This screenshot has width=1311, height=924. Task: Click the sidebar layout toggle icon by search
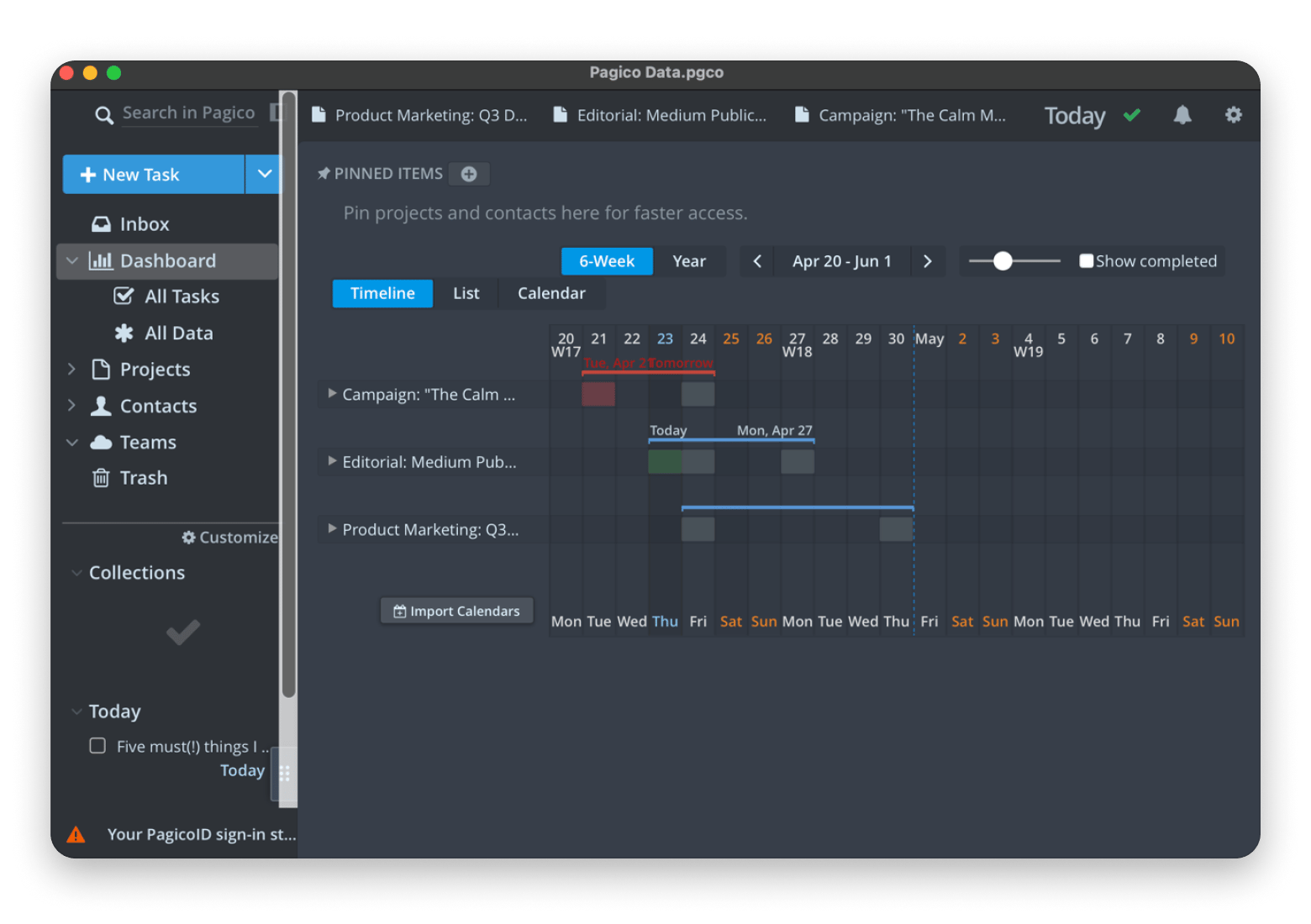pos(276,113)
